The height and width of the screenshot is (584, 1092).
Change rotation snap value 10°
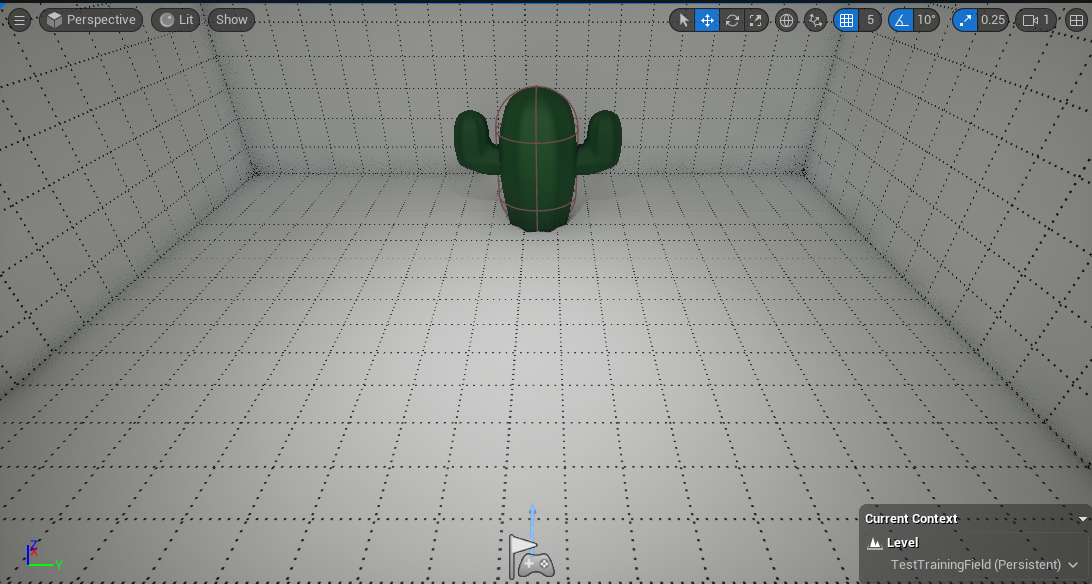coord(926,20)
